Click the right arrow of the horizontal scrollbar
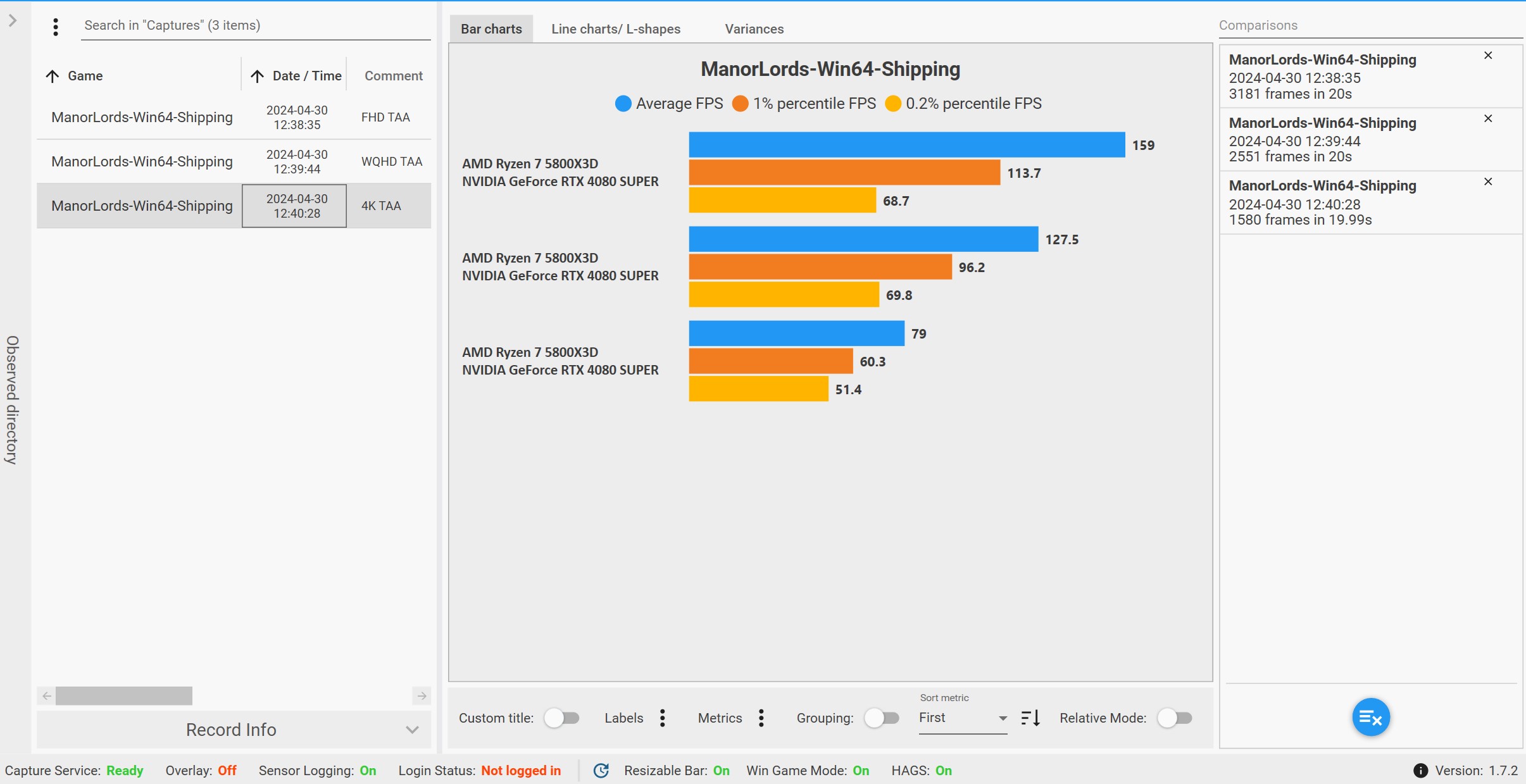The height and width of the screenshot is (784, 1526). (422, 695)
